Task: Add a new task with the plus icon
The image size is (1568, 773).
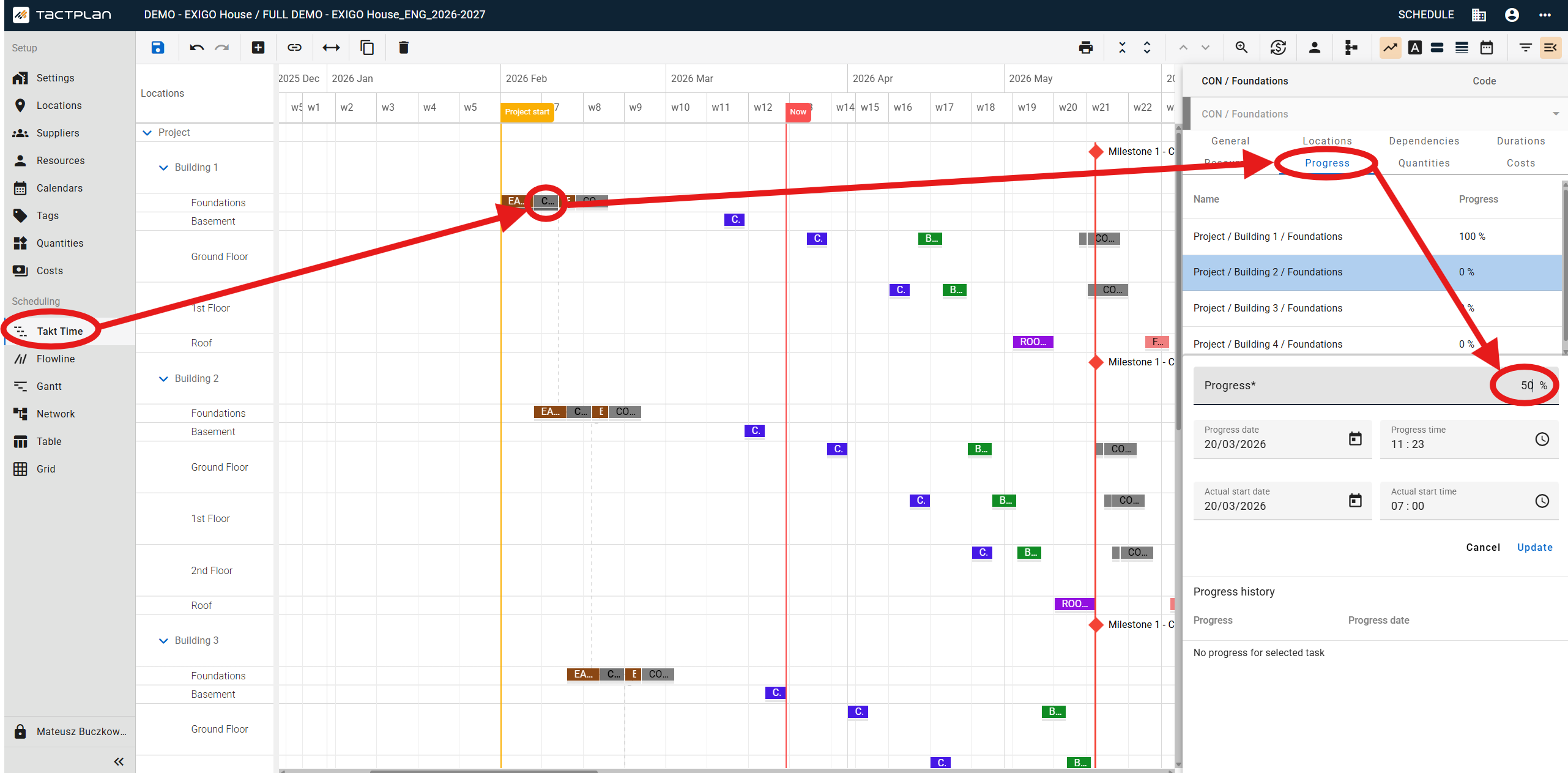Action: (x=258, y=48)
